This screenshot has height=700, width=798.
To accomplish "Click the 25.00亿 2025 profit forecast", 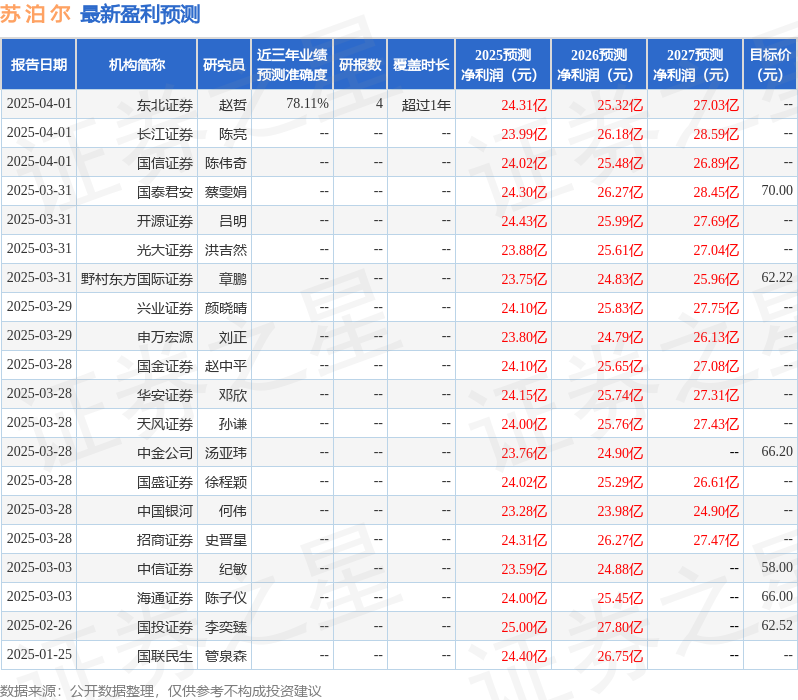I will (x=524, y=628).
